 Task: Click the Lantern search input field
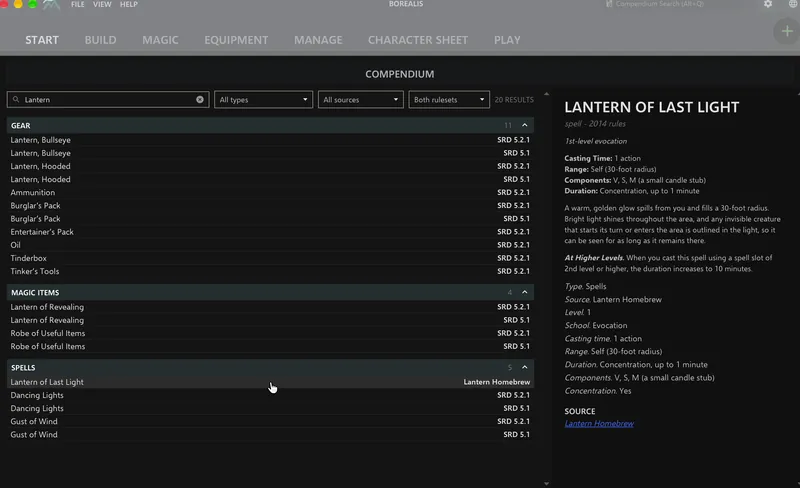(x=108, y=100)
